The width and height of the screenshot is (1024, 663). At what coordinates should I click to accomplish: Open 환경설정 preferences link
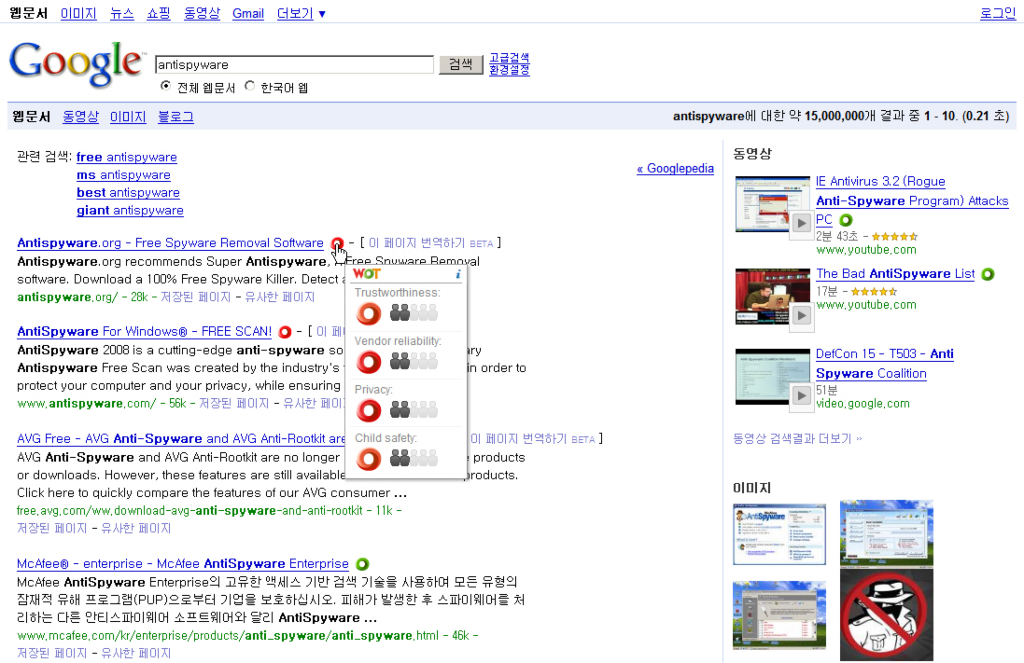(509, 70)
